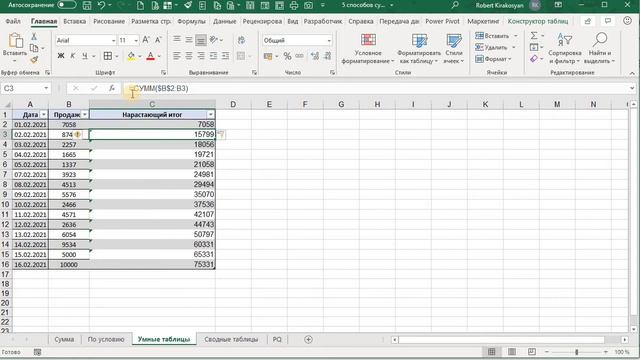Open the Arial font name dropdown
Image resolution: width=640 pixels, height=360 pixels.
[113, 40]
